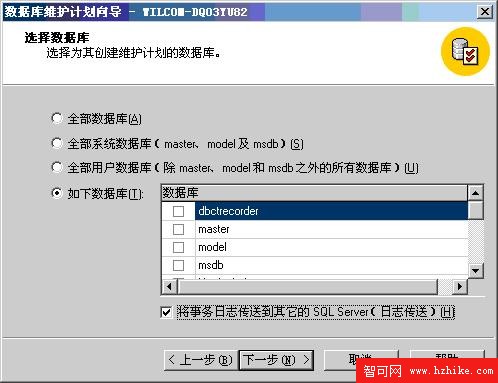The width and height of the screenshot is (498, 383).
Task: Click the vertical scrollbar thumb
Action: pyautogui.click(x=476, y=210)
